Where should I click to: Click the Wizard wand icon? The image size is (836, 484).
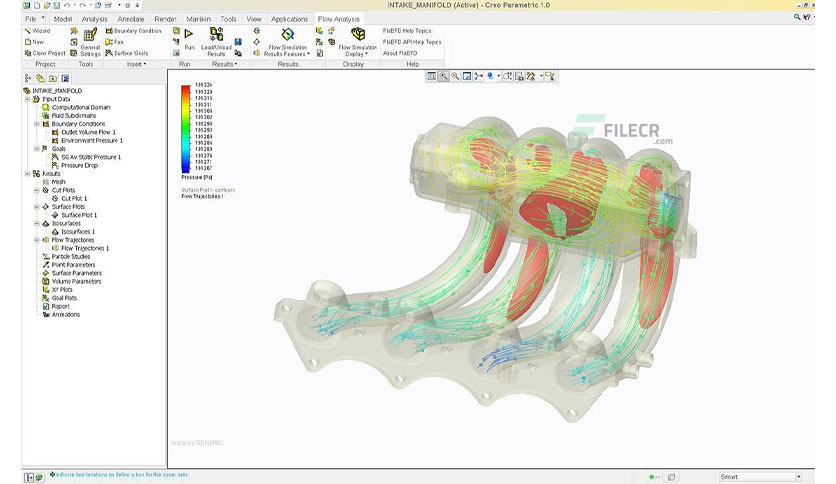click(x=28, y=31)
